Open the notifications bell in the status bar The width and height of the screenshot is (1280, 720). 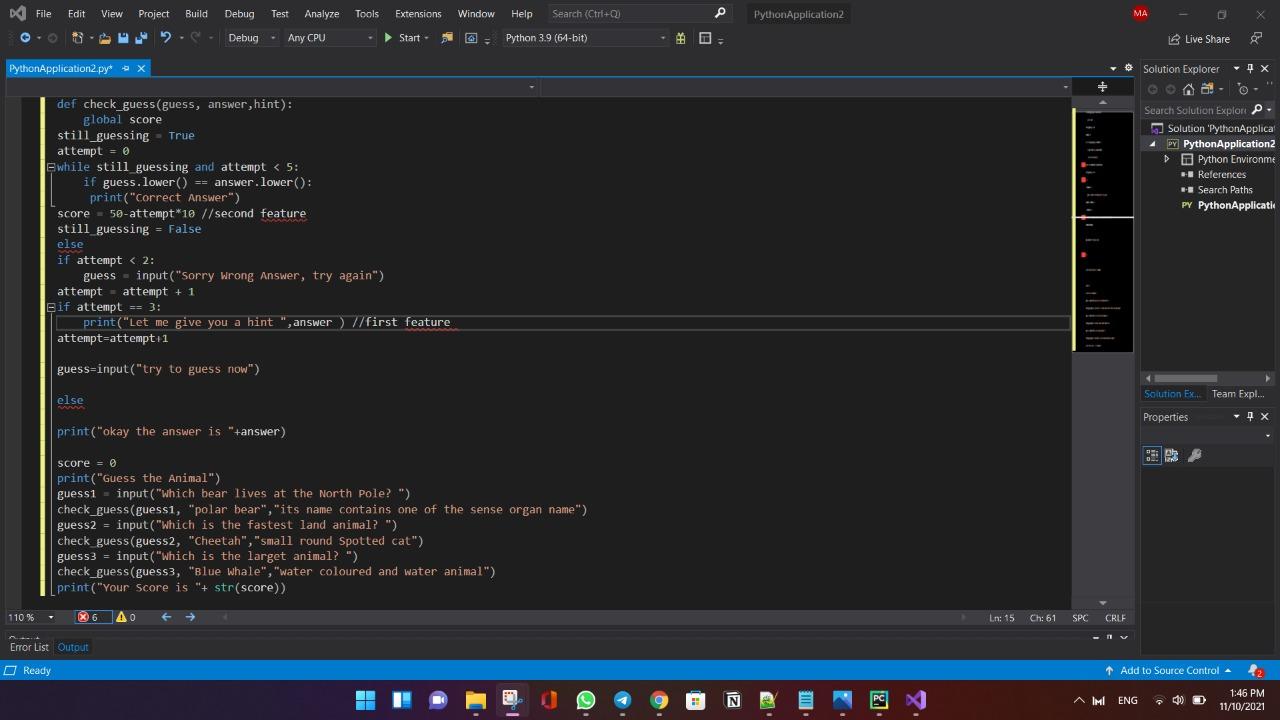click(x=1255, y=670)
